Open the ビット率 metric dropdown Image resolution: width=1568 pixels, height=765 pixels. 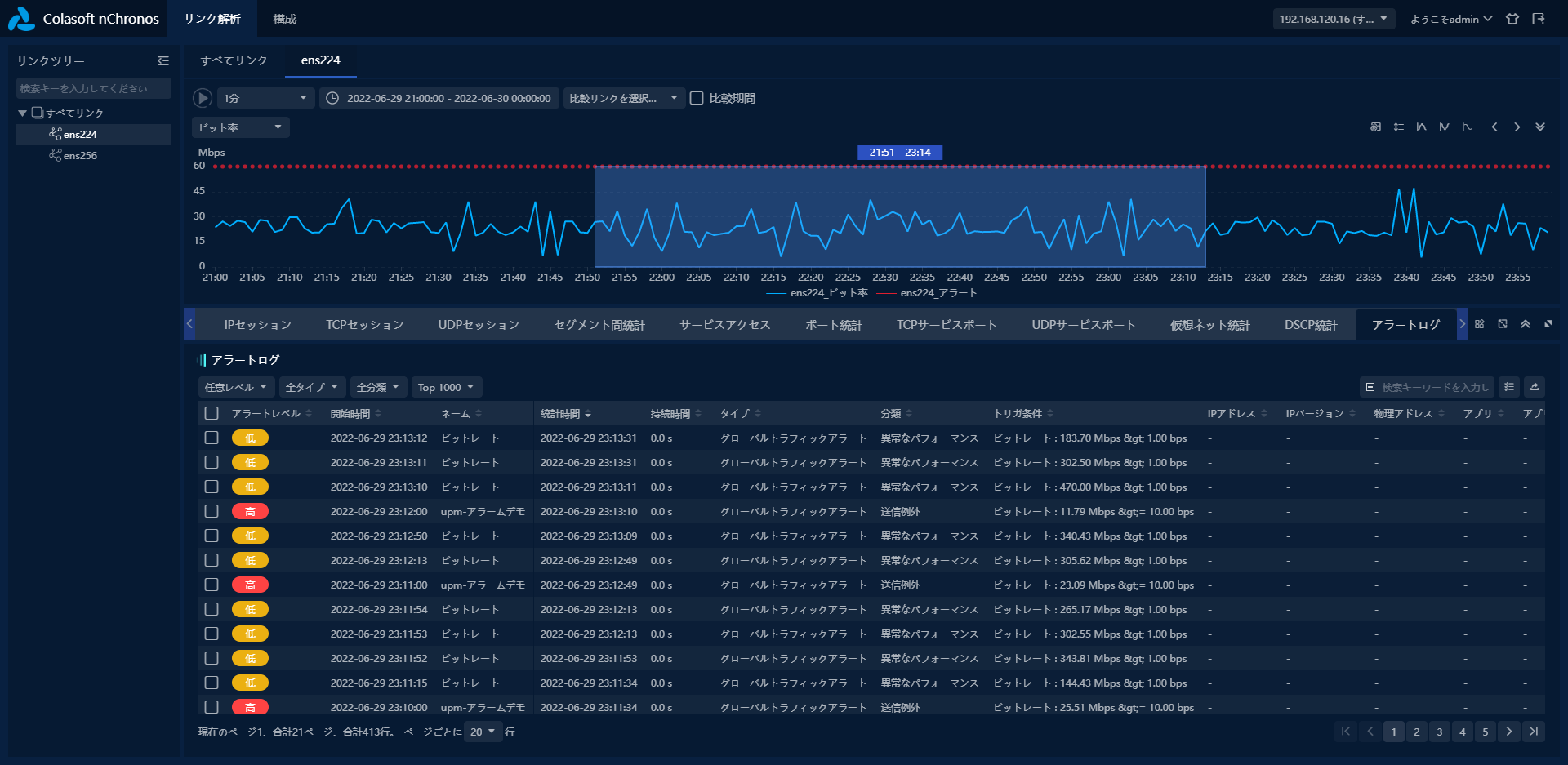[x=240, y=127]
